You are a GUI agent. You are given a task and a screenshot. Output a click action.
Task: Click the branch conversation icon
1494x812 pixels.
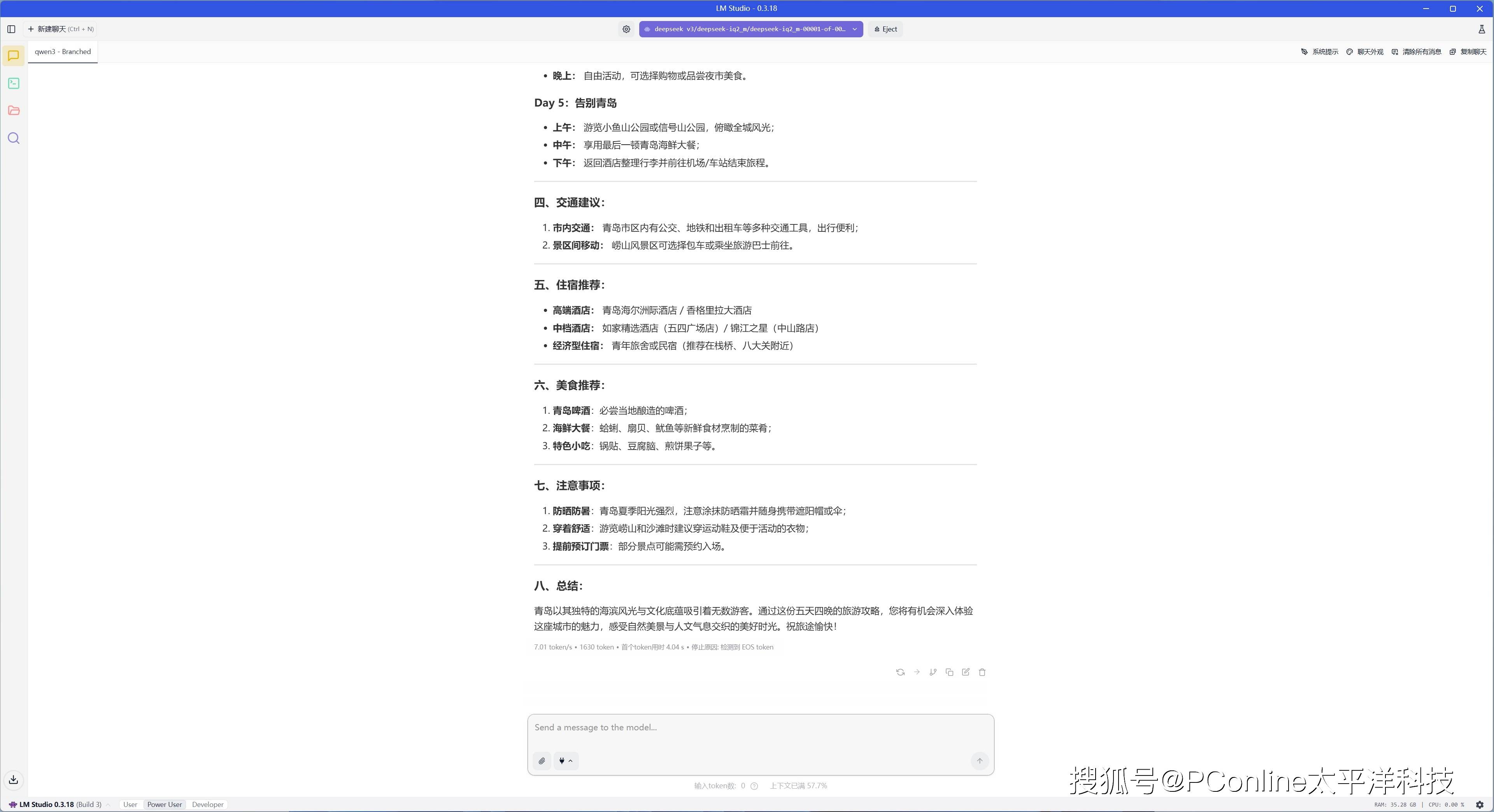click(x=933, y=672)
